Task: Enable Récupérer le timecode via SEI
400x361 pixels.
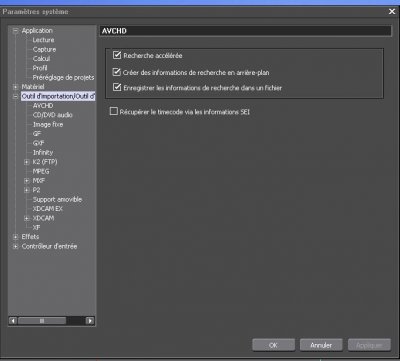Action: coord(114,111)
